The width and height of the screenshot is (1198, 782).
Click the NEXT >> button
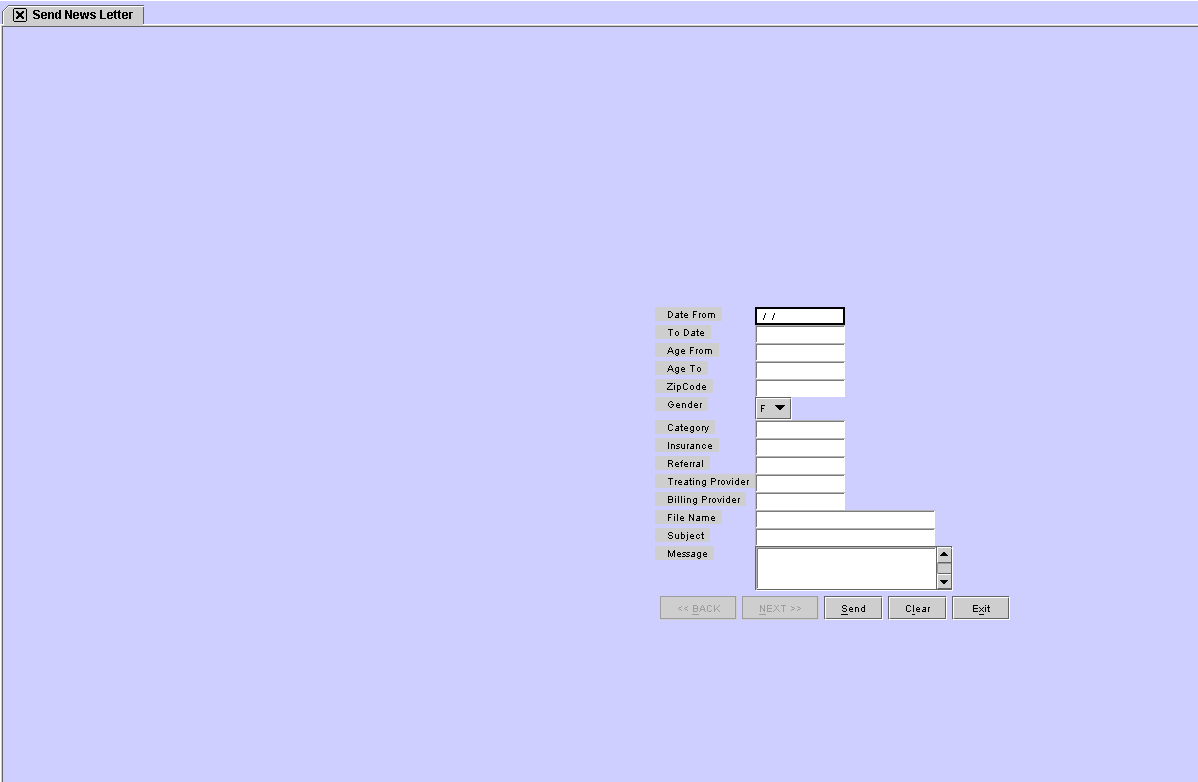[x=780, y=609]
